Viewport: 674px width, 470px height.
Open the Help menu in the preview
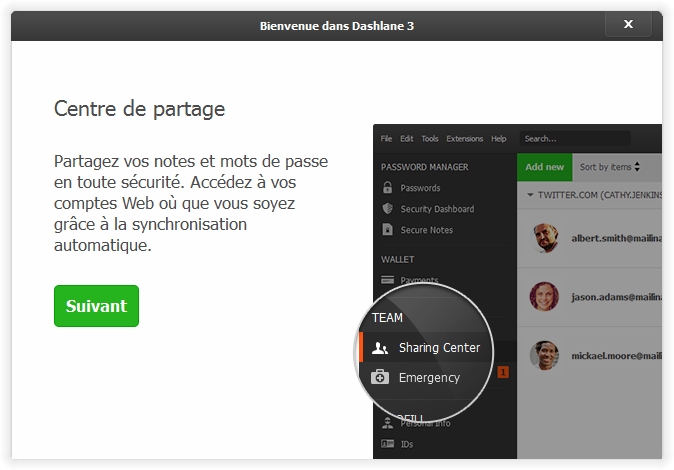499,138
